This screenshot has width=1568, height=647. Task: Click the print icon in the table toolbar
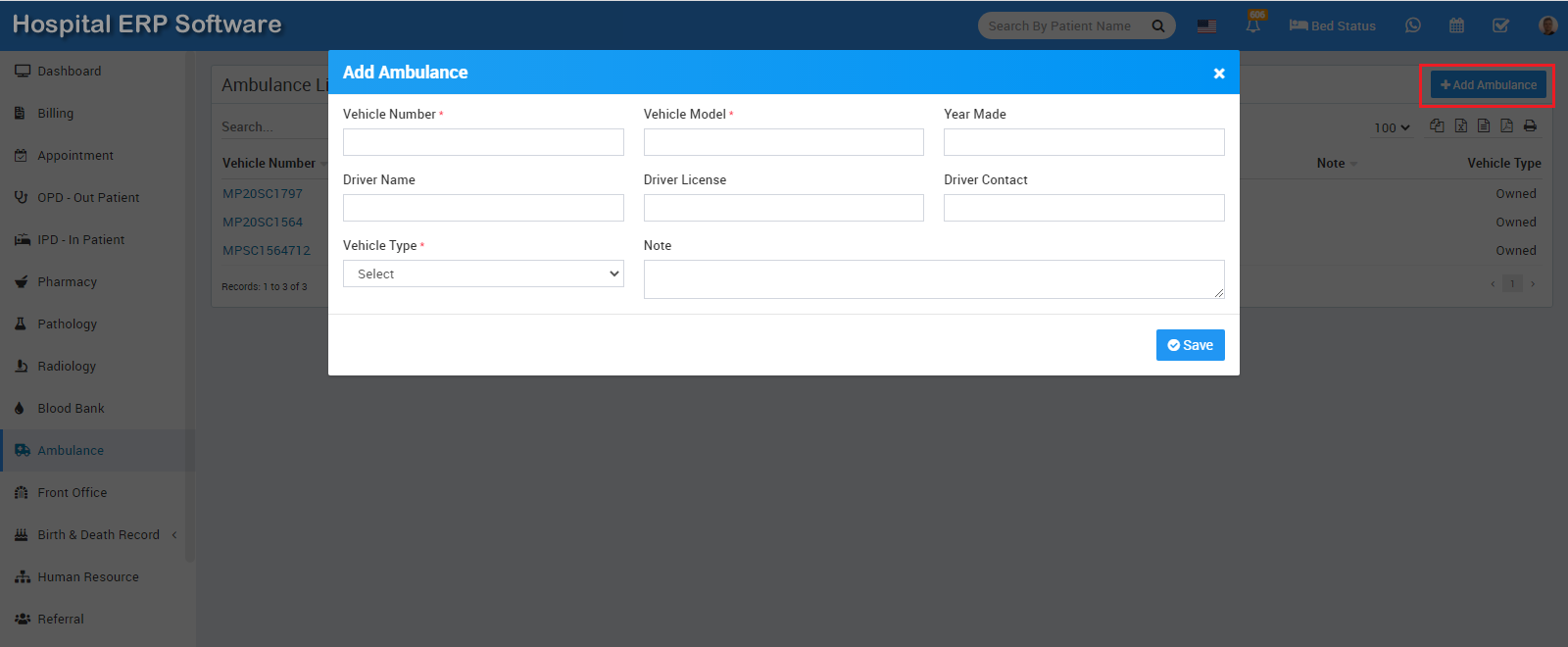pos(1530,125)
